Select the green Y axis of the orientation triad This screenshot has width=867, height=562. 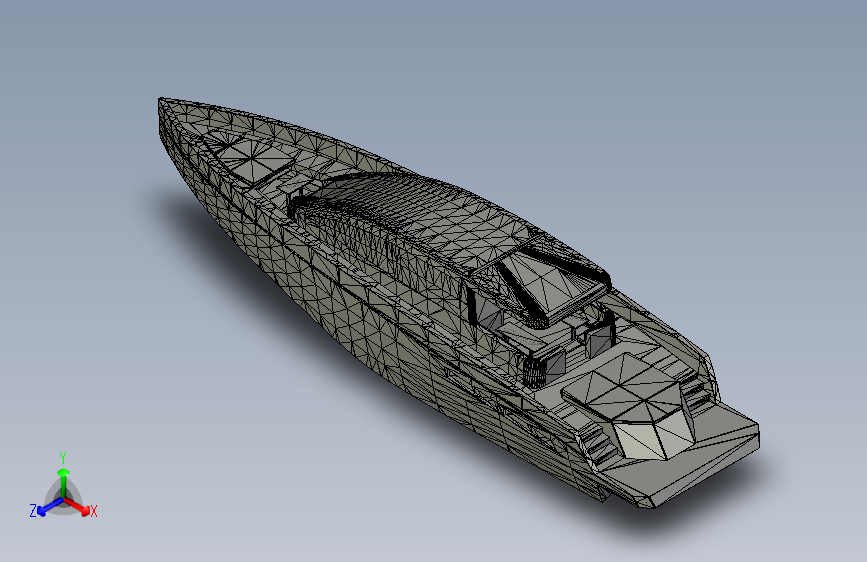[x=63, y=482]
